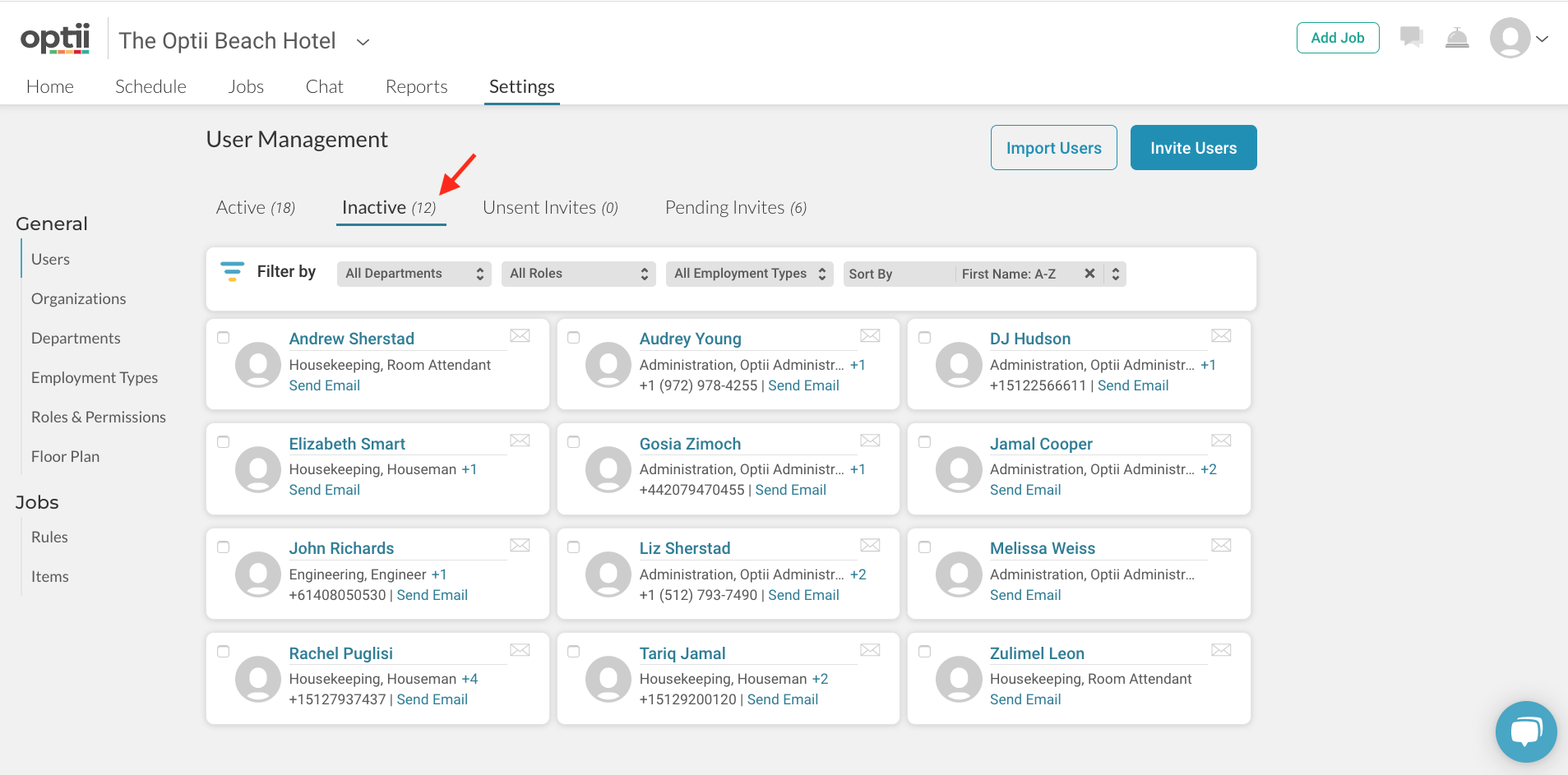
Task: Click the user profile avatar icon
Action: (1510, 38)
